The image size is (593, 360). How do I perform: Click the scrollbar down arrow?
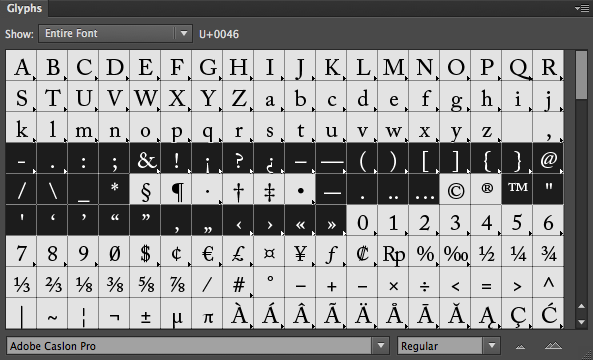582,322
